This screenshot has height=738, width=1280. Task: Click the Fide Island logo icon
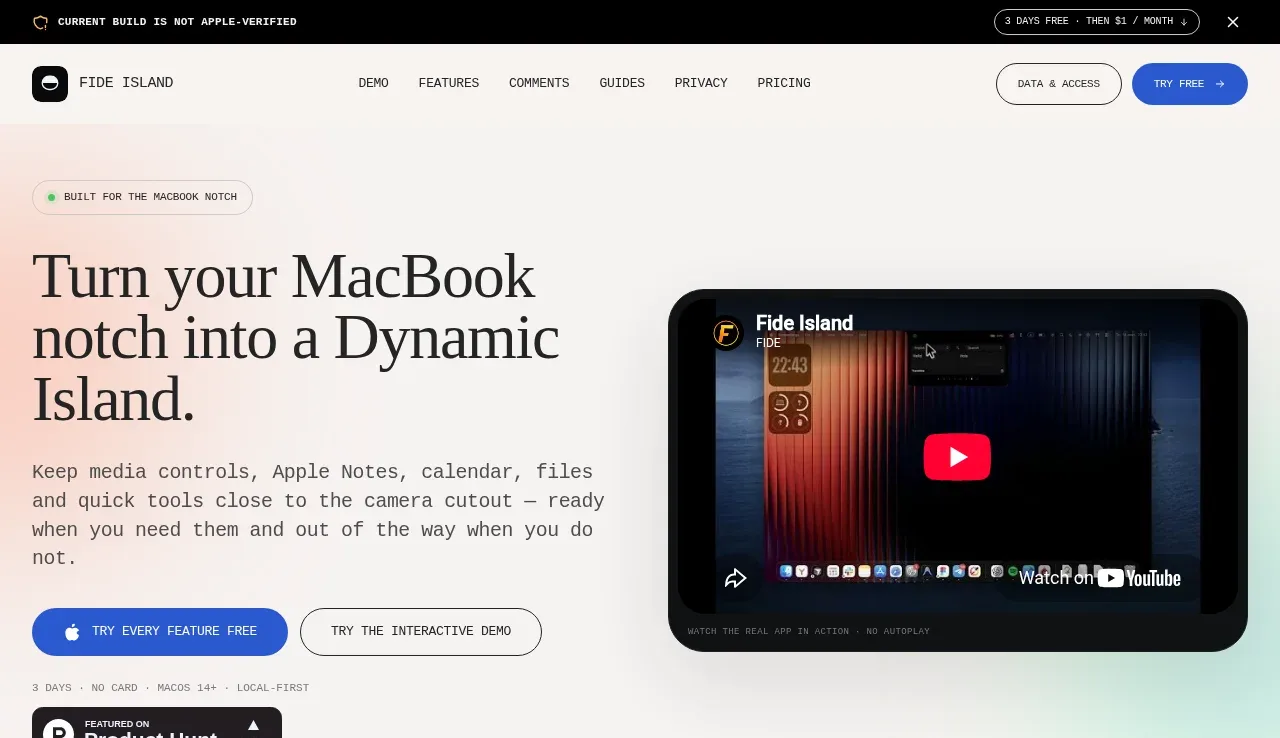tap(50, 84)
